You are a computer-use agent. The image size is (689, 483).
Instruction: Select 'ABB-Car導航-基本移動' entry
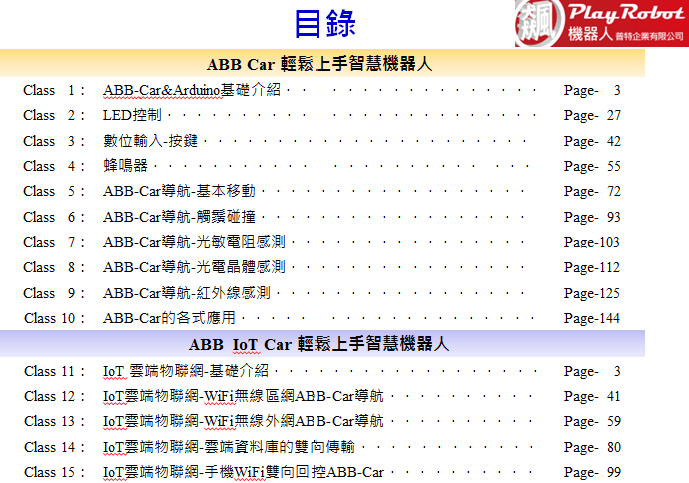[x=179, y=191]
